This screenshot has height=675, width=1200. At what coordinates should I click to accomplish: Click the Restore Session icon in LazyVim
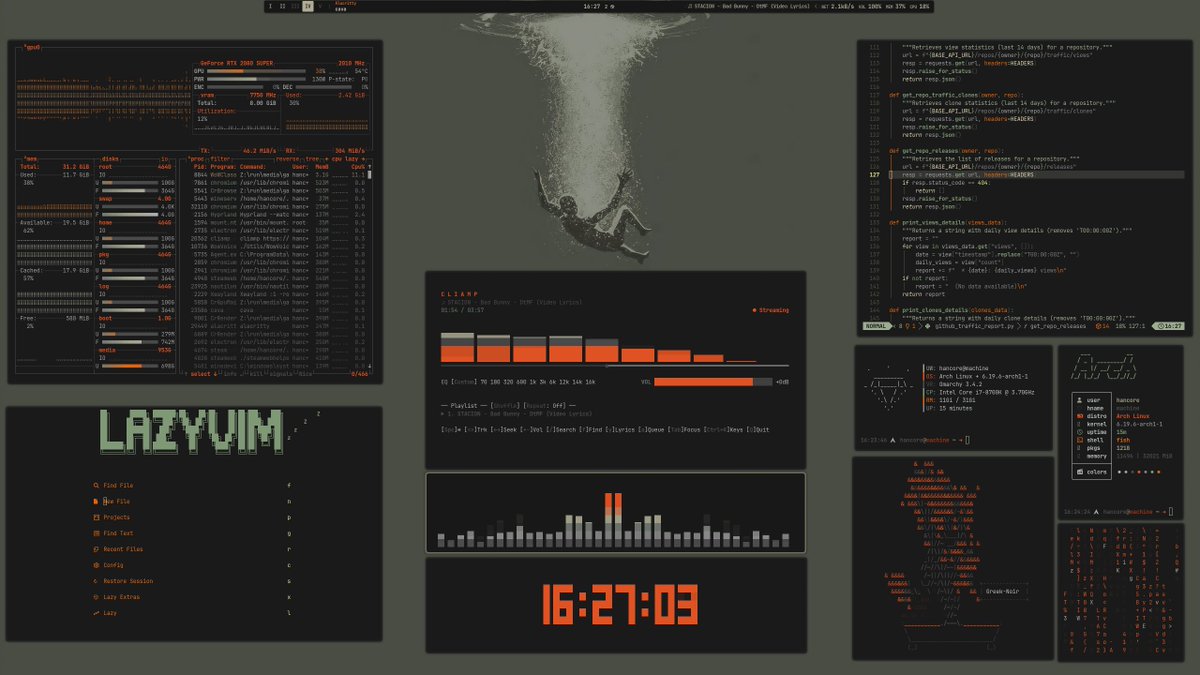tap(95, 581)
